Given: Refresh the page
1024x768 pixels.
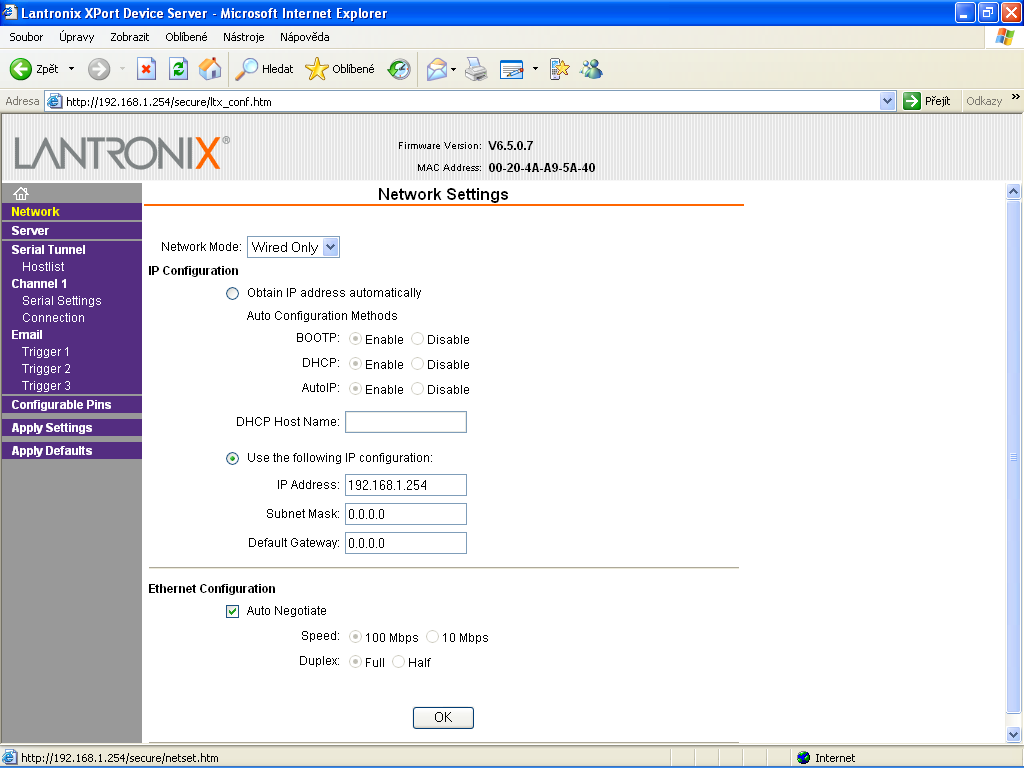Looking at the screenshot, I should [178, 69].
